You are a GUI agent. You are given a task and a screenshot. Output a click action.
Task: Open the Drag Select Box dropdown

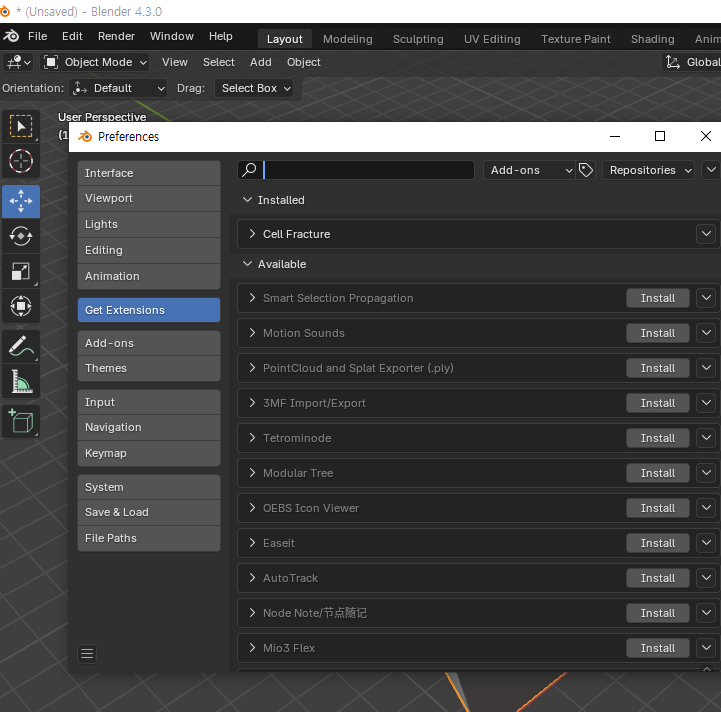254,88
